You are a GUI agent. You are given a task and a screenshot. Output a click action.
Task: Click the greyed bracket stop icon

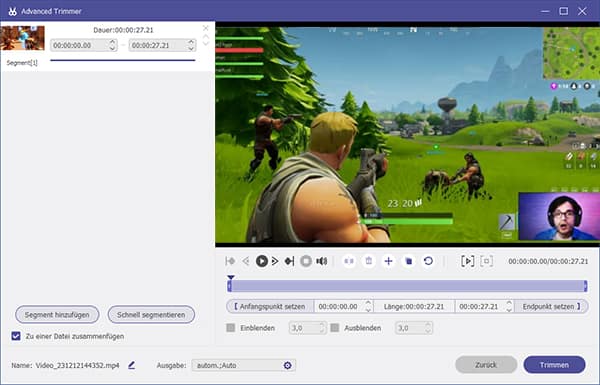click(x=486, y=261)
